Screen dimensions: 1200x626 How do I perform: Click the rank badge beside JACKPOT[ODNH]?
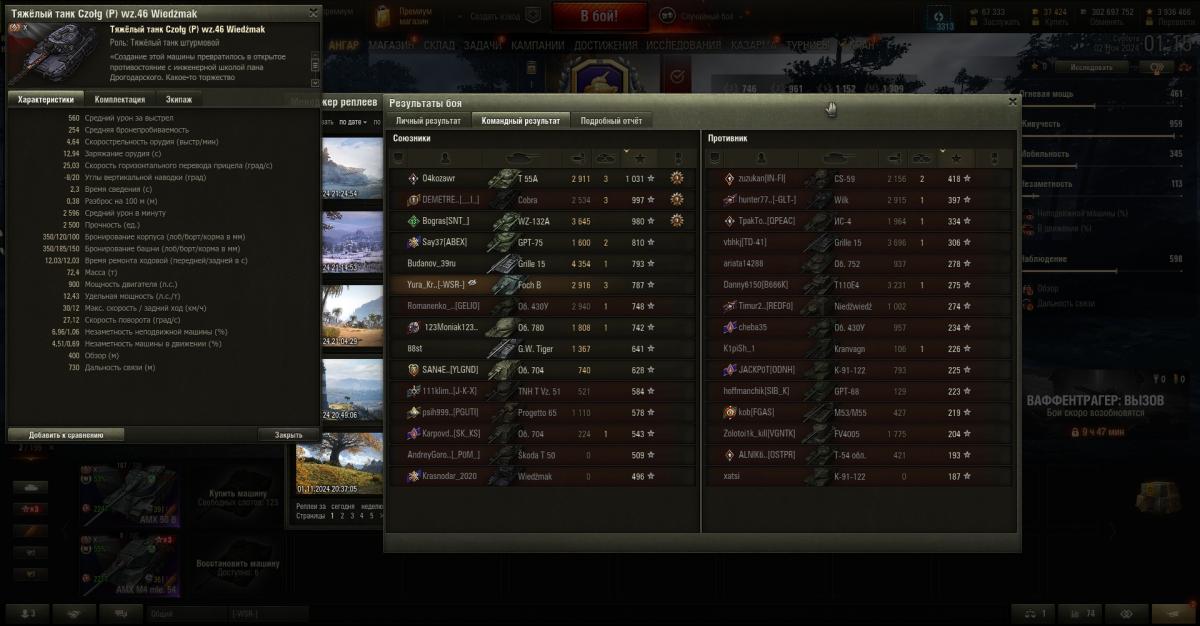(x=730, y=370)
